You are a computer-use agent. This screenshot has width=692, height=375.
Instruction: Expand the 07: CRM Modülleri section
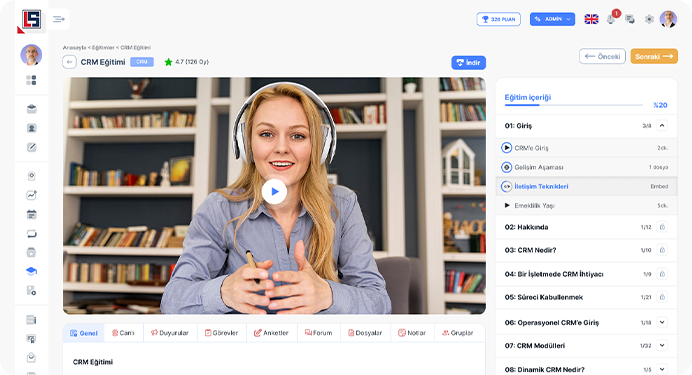(x=662, y=345)
